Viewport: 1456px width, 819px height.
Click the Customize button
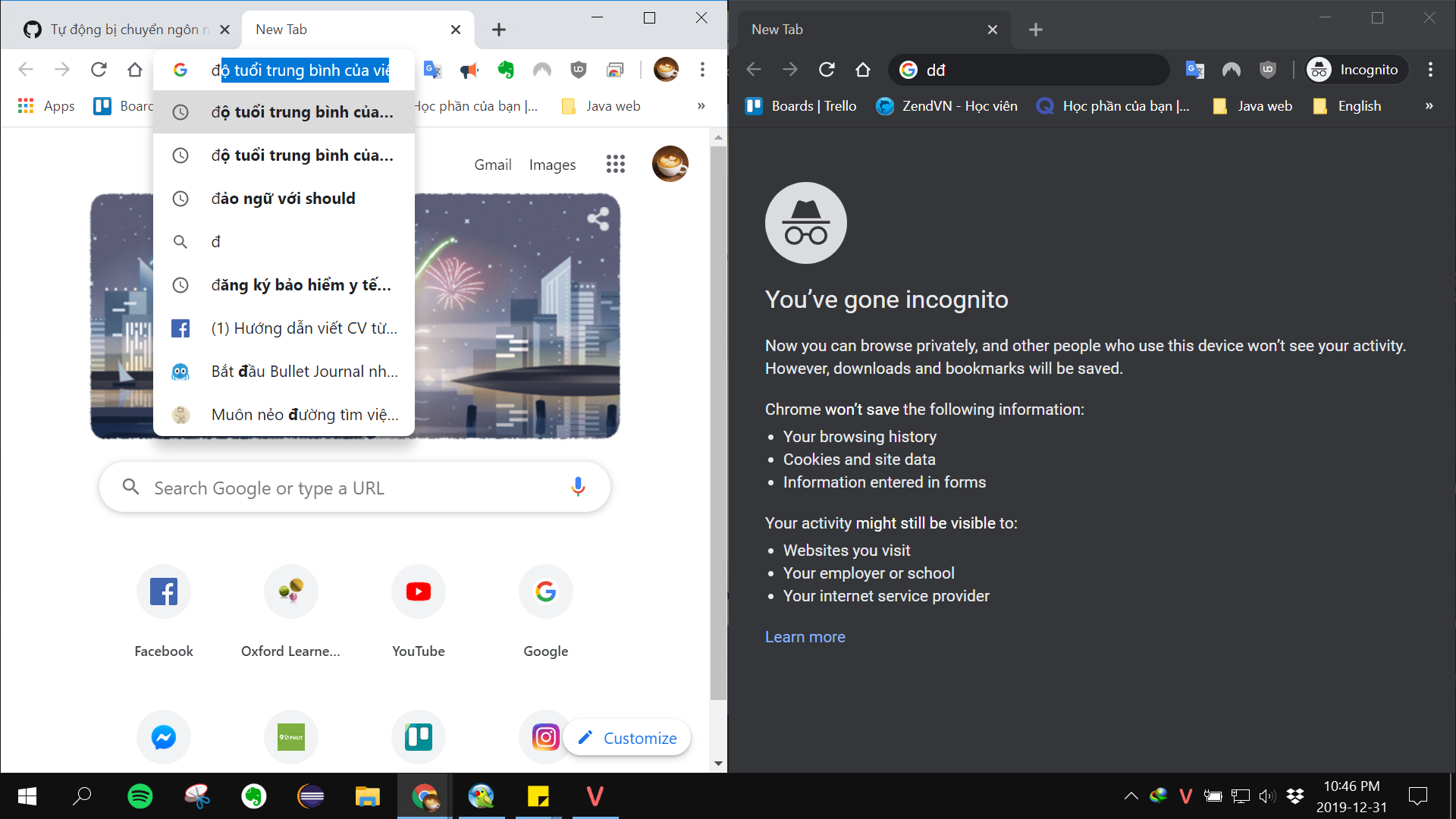click(627, 738)
